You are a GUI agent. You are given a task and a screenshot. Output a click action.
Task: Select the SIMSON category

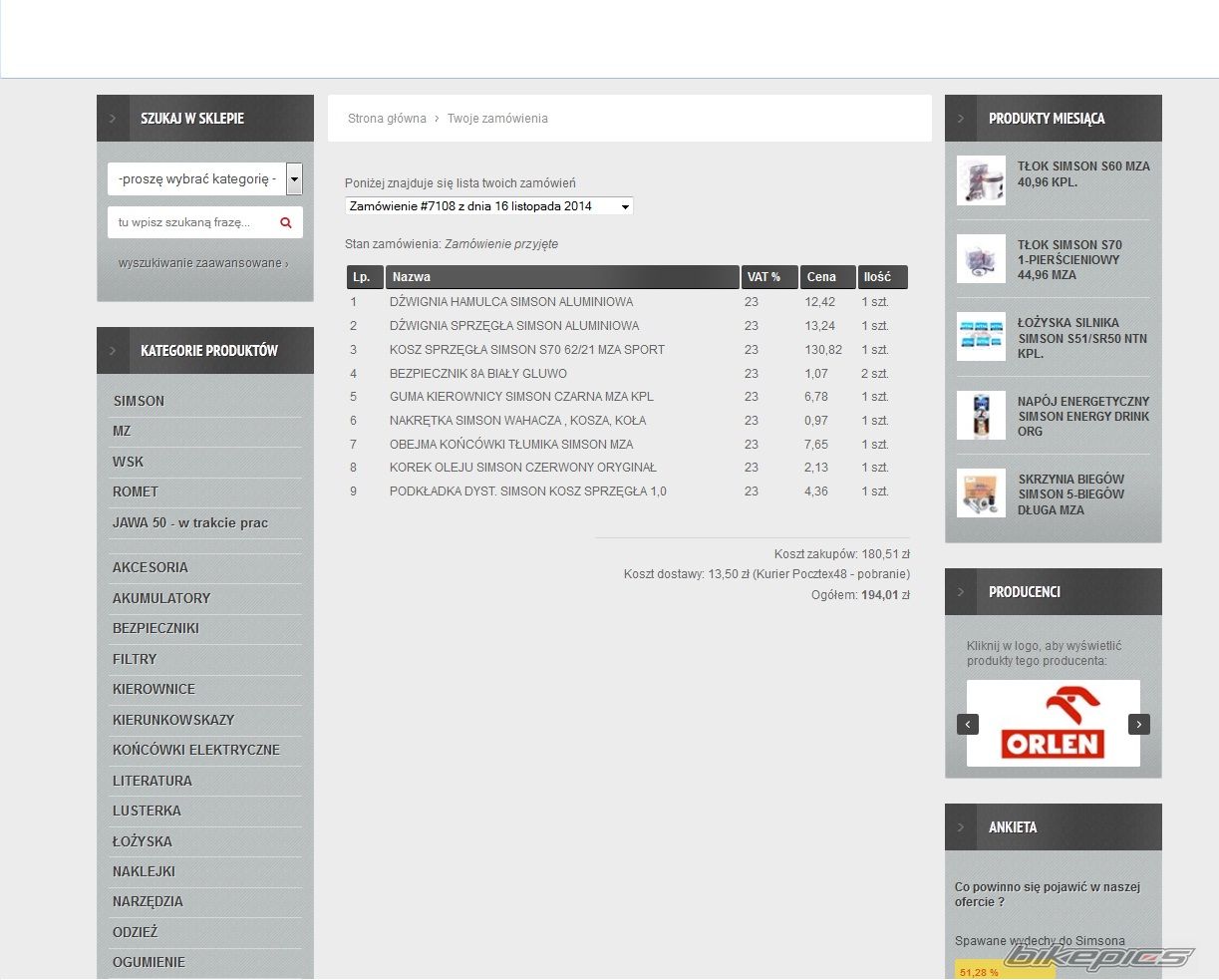[139, 401]
